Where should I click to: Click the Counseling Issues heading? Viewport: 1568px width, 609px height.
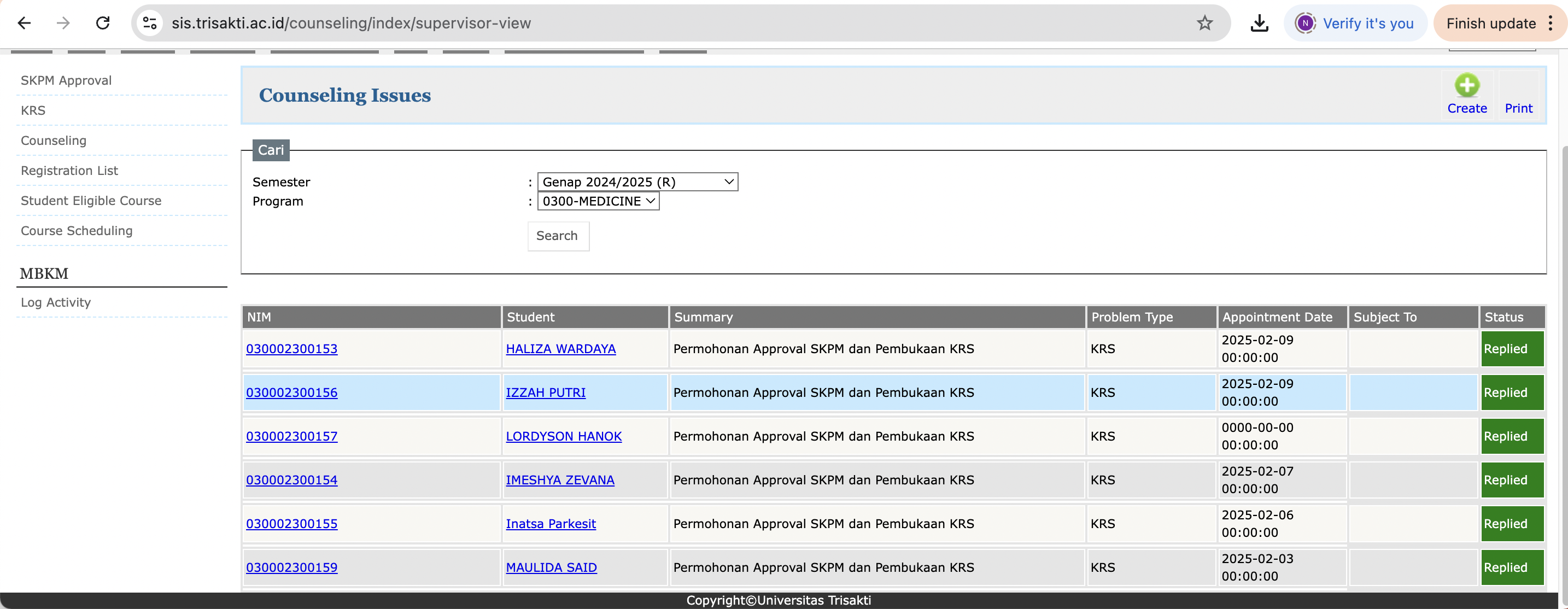(344, 96)
